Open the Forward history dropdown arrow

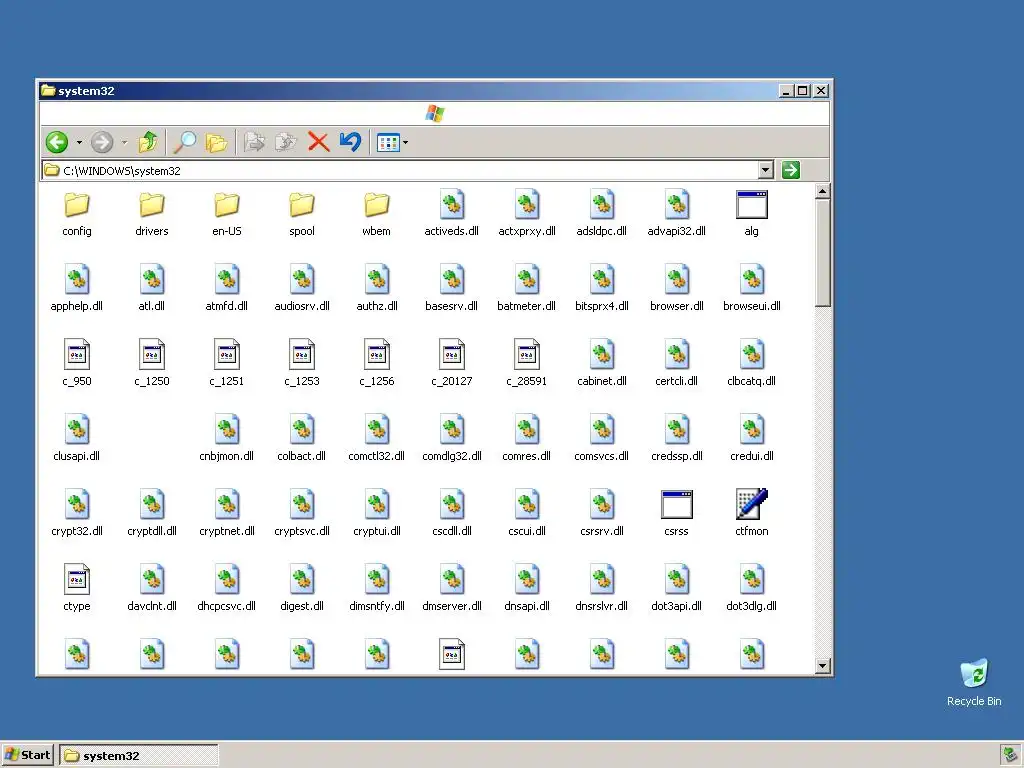[x=124, y=142]
